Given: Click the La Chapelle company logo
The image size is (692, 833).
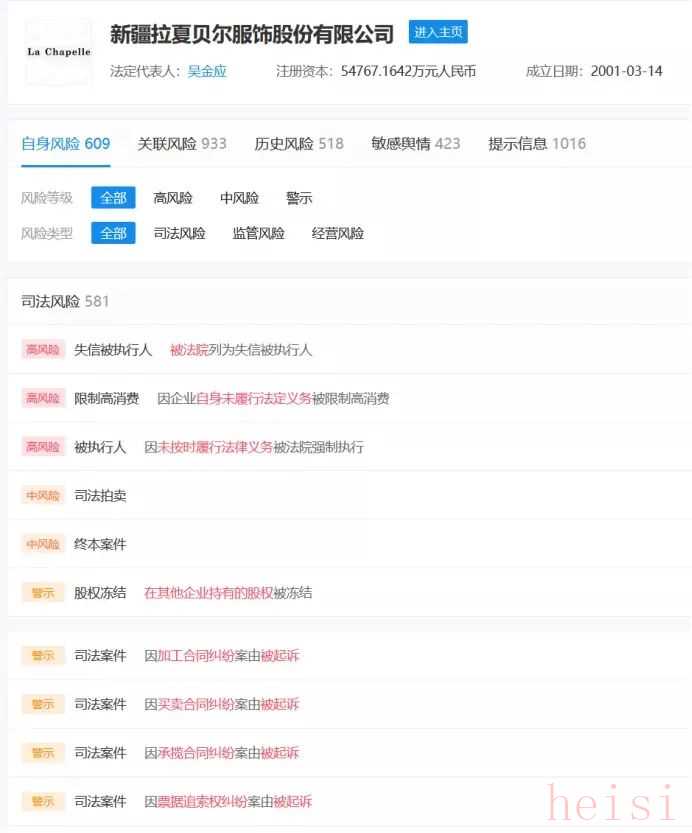Looking at the screenshot, I should [x=58, y=52].
